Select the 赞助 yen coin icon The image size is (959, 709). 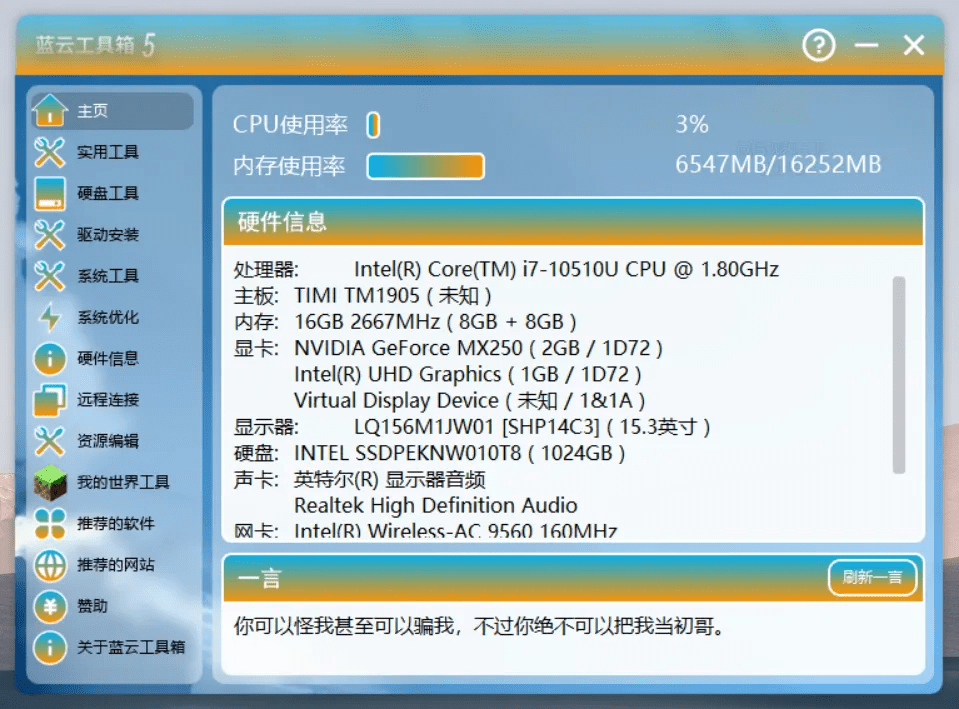pos(49,605)
